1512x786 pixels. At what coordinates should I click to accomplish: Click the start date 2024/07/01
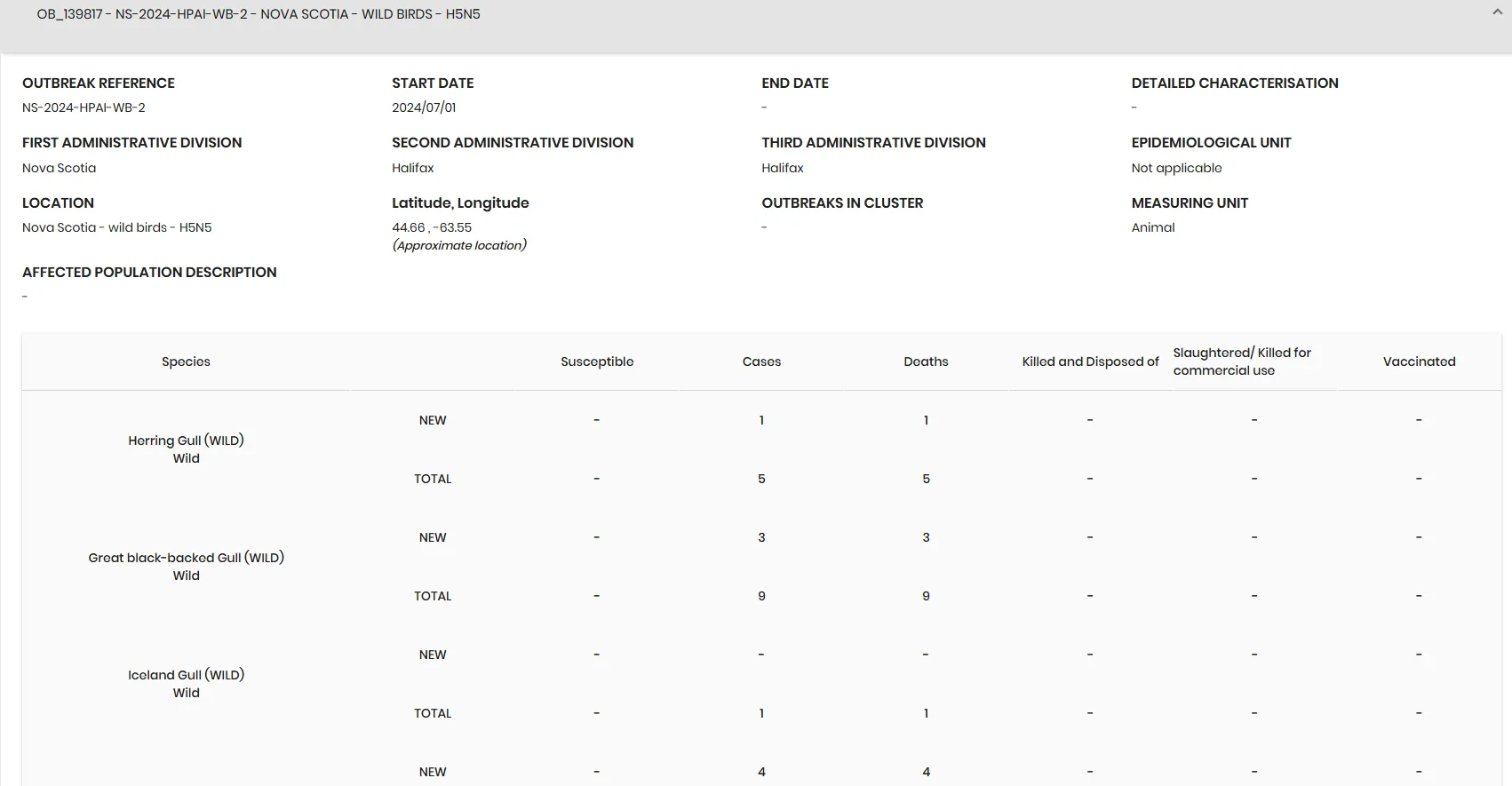[x=424, y=107]
